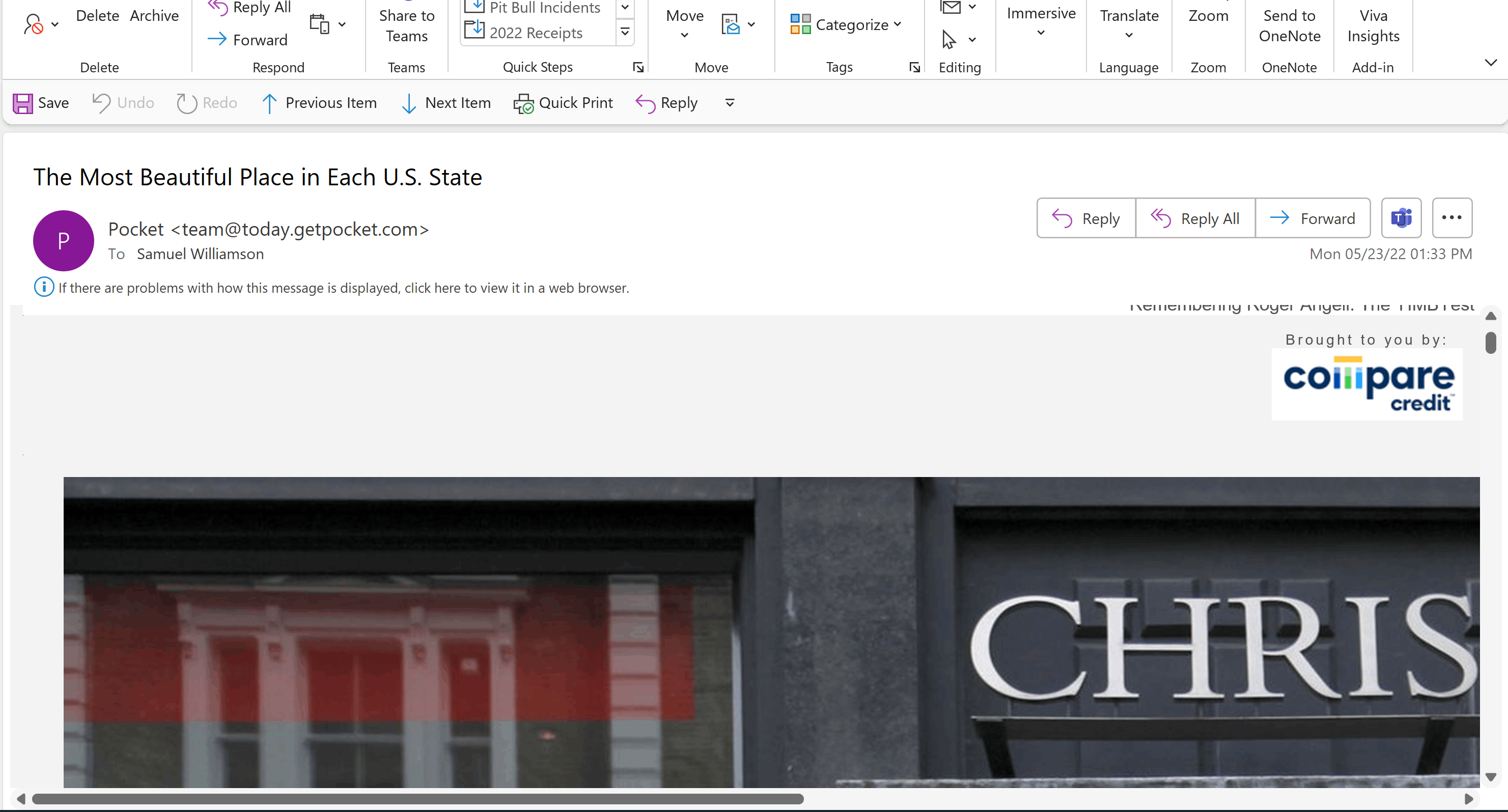
Task: Expand the More respond actions arrow
Action: [x=342, y=24]
